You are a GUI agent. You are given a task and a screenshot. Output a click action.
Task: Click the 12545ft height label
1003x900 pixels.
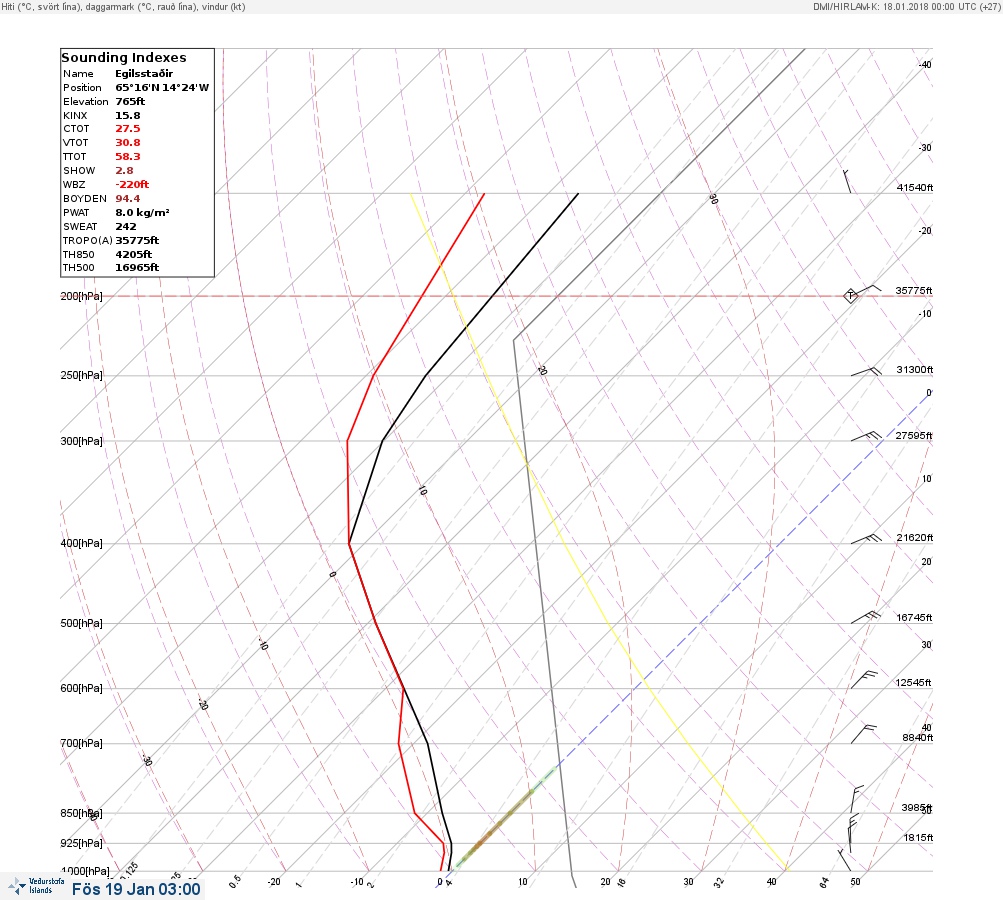[x=913, y=683]
